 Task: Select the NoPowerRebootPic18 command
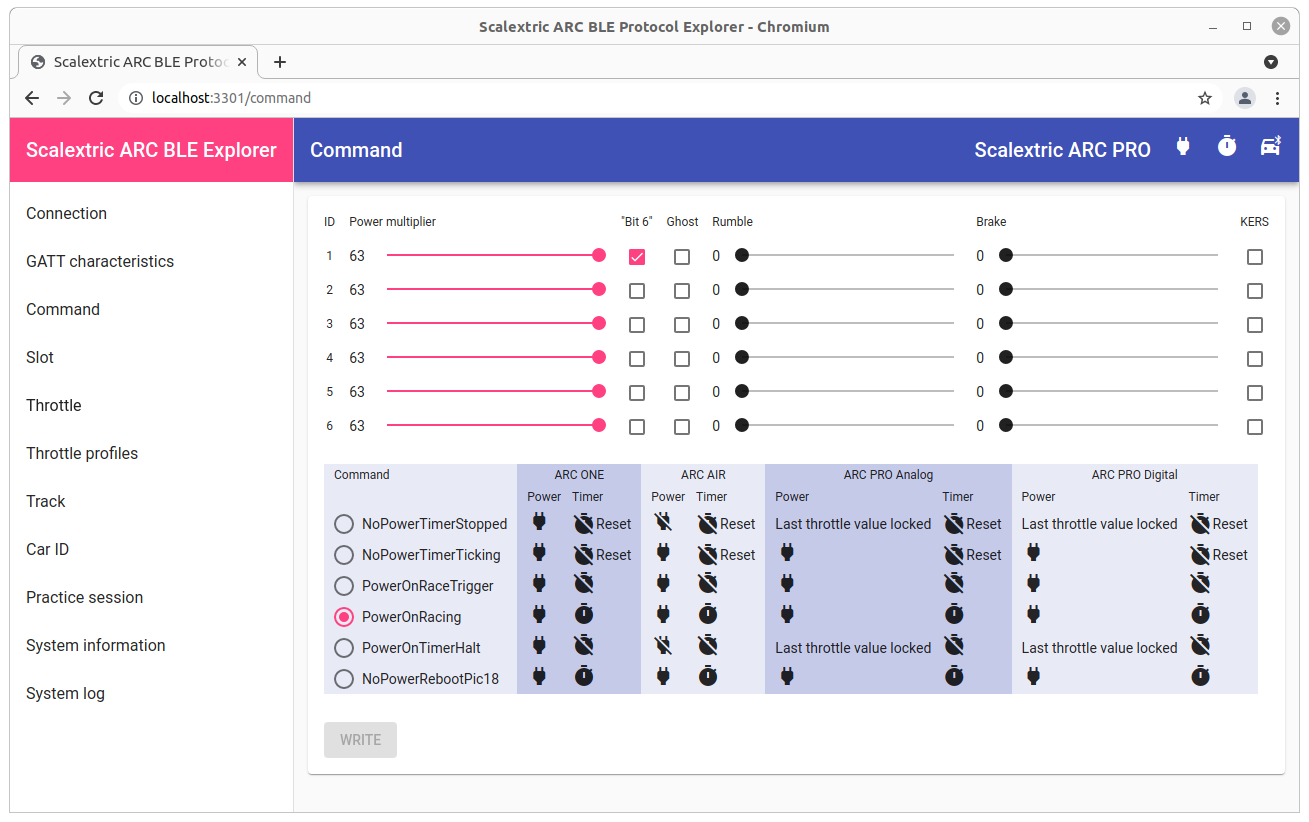pyautogui.click(x=344, y=678)
